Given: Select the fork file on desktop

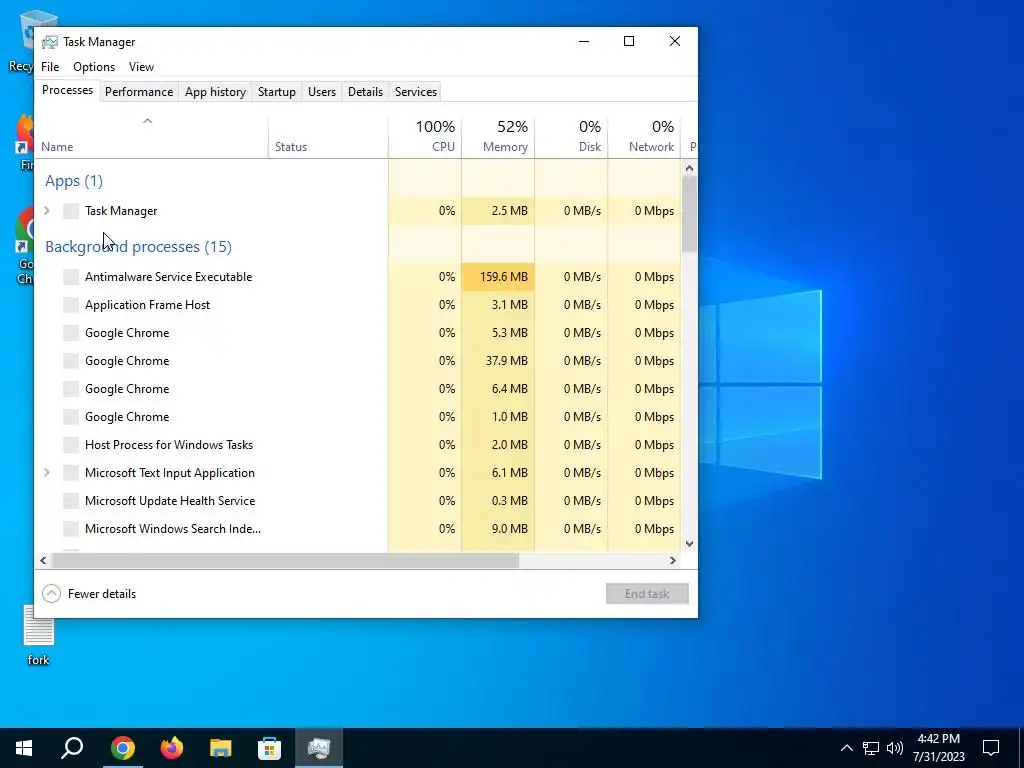Looking at the screenshot, I should (x=39, y=635).
